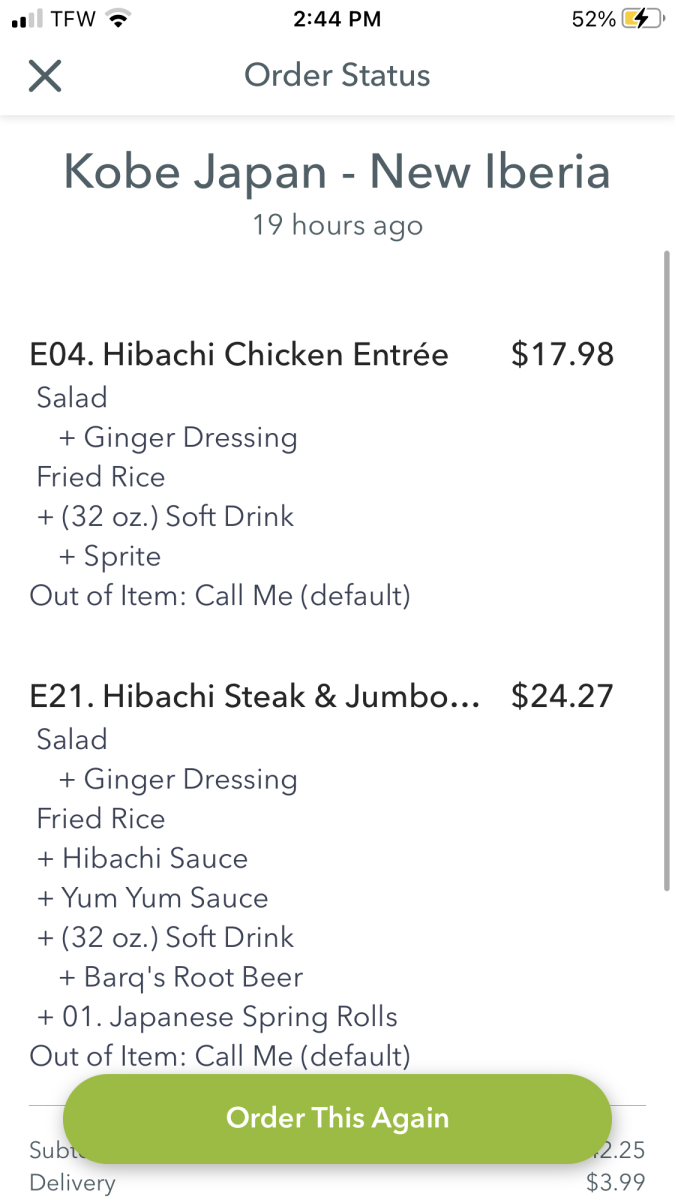The image size is (675, 1200).
Task: Tap the Order This Again button
Action: [x=337, y=1118]
